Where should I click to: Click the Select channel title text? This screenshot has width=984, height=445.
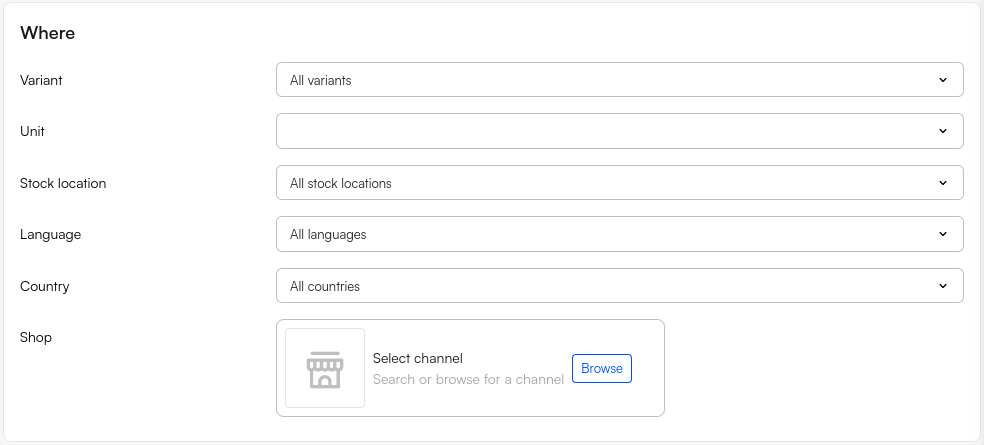pyautogui.click(x=417, y=358)
